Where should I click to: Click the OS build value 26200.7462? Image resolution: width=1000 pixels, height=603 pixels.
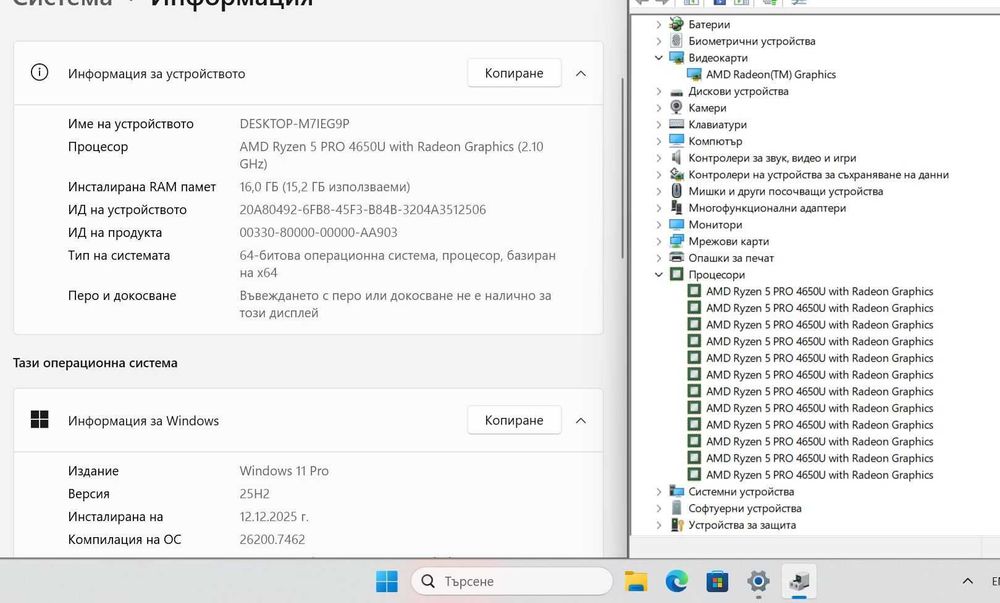point(272,539)
